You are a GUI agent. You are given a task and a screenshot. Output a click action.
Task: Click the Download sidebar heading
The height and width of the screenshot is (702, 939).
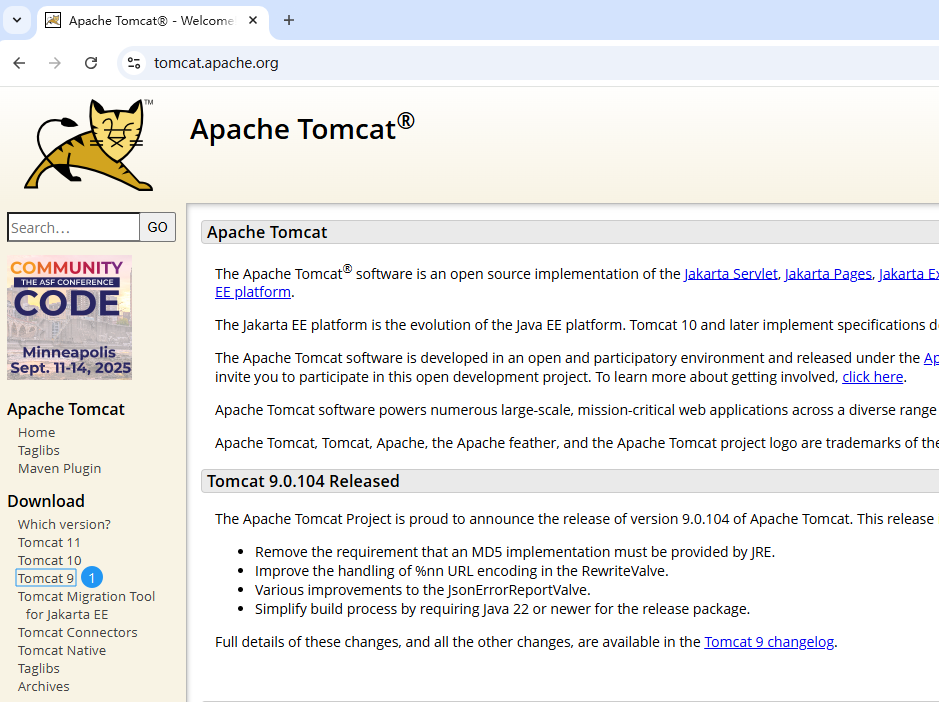pos(46,501)
